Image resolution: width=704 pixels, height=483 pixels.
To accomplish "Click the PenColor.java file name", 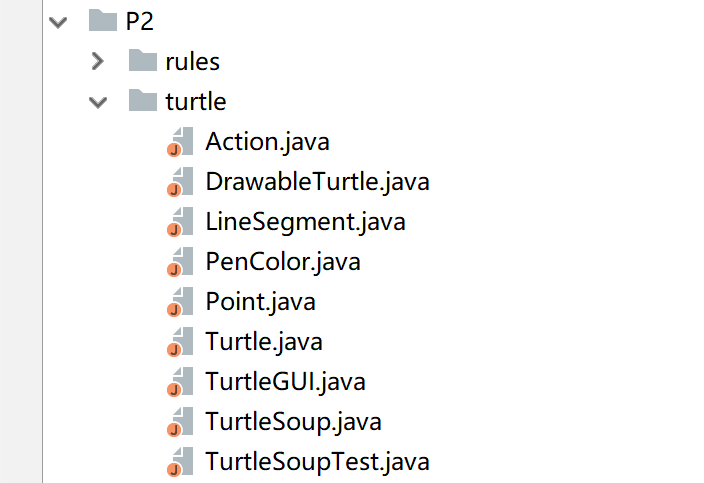I will [283, 262].
